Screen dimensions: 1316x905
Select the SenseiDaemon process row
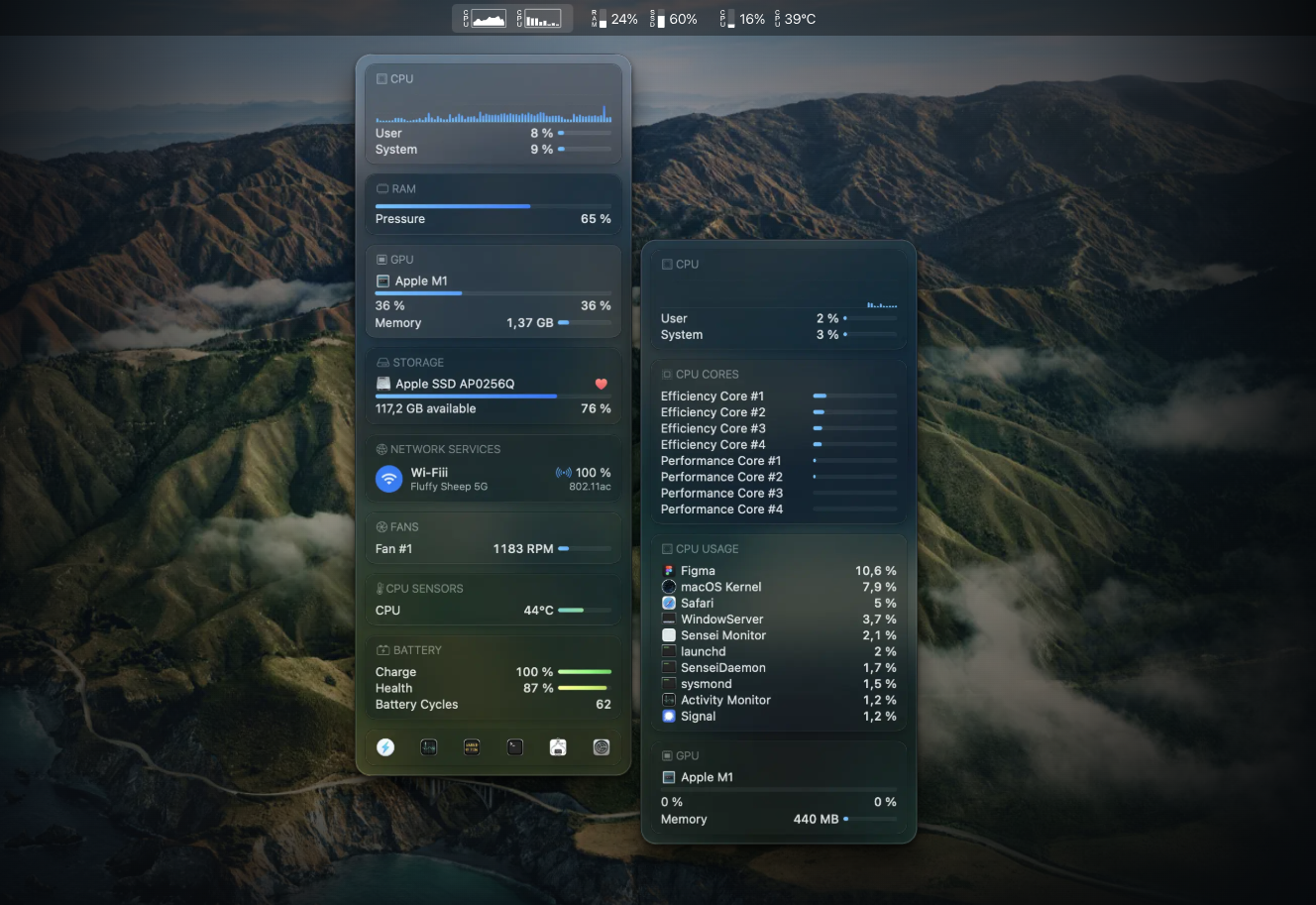[x=779, y=668]
